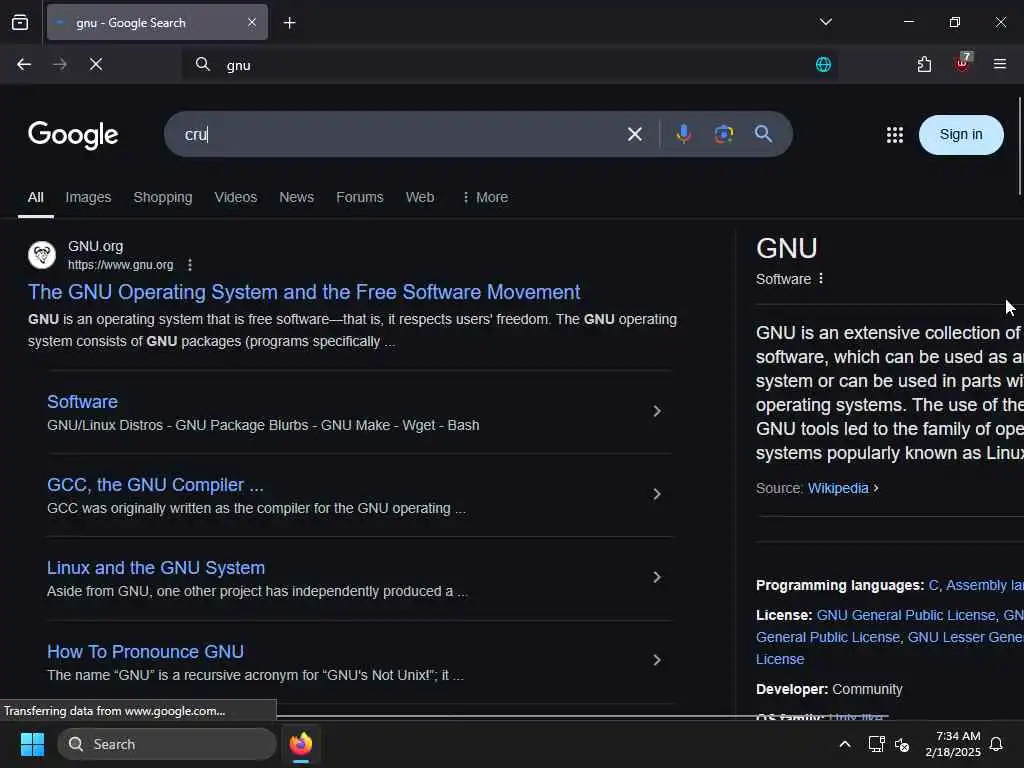This screenshot has height=768, width=1024.
Task: Select the All results tab
Action: (x=36, y=197)
